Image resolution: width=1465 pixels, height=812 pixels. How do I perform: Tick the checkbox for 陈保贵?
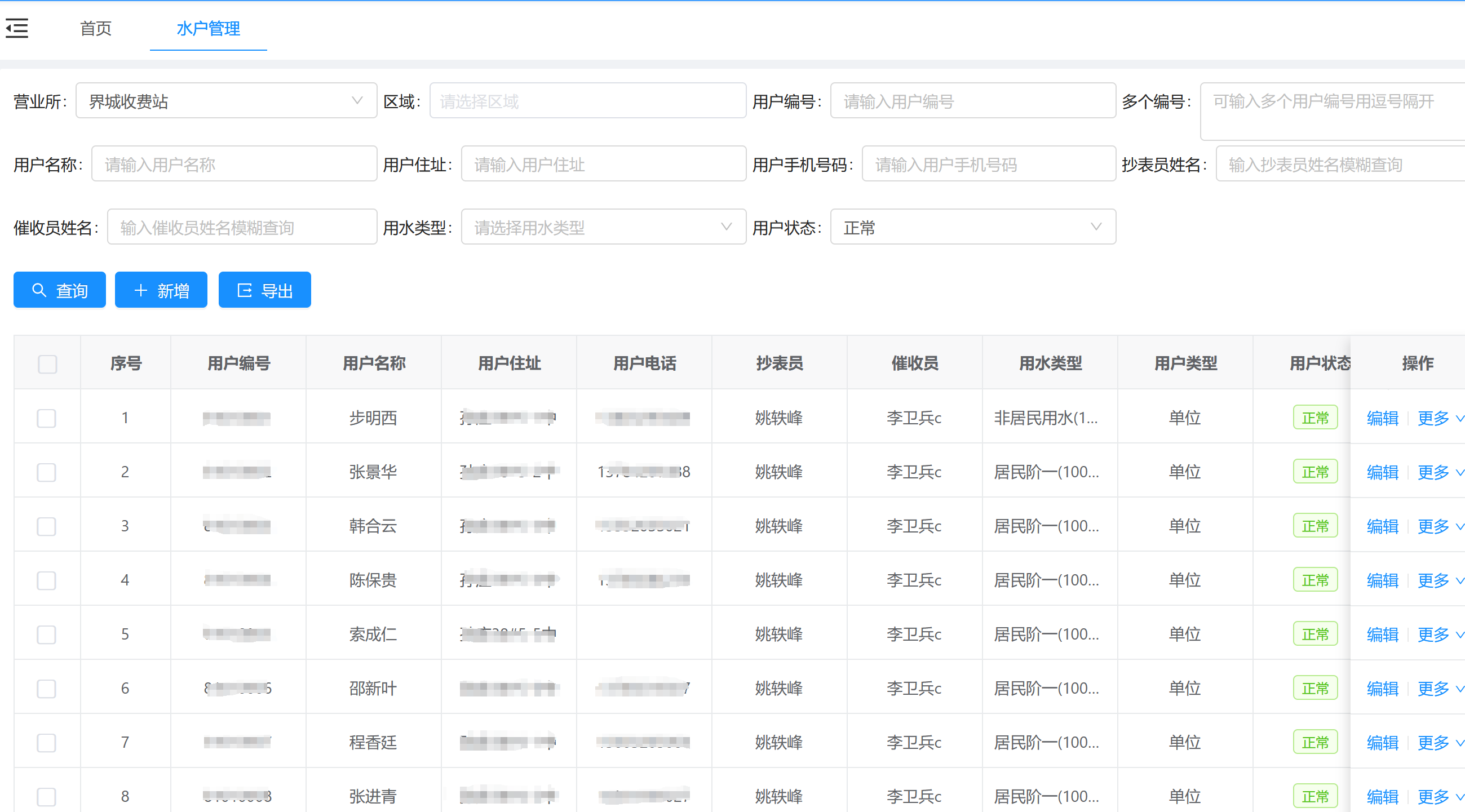point(47,579)
